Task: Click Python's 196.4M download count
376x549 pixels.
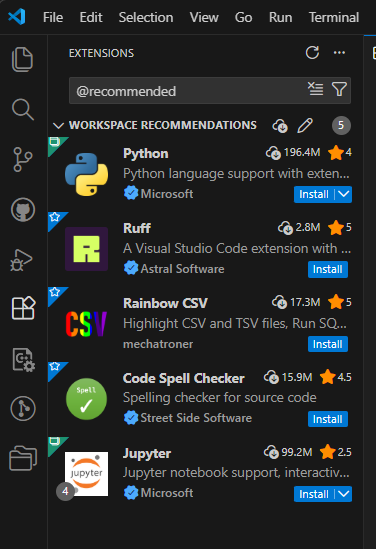Action: [x=293, y=153]
